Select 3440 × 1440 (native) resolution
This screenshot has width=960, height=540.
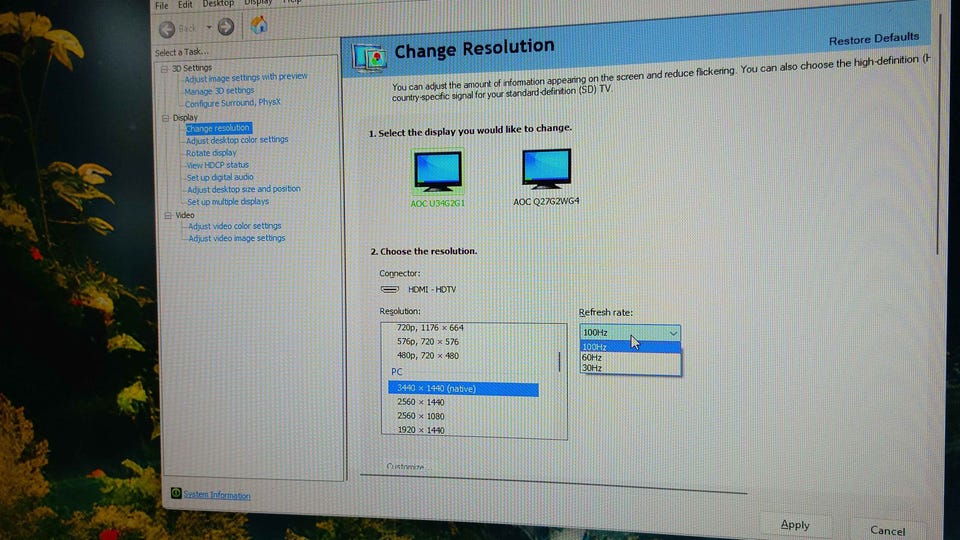pos(463,389)
